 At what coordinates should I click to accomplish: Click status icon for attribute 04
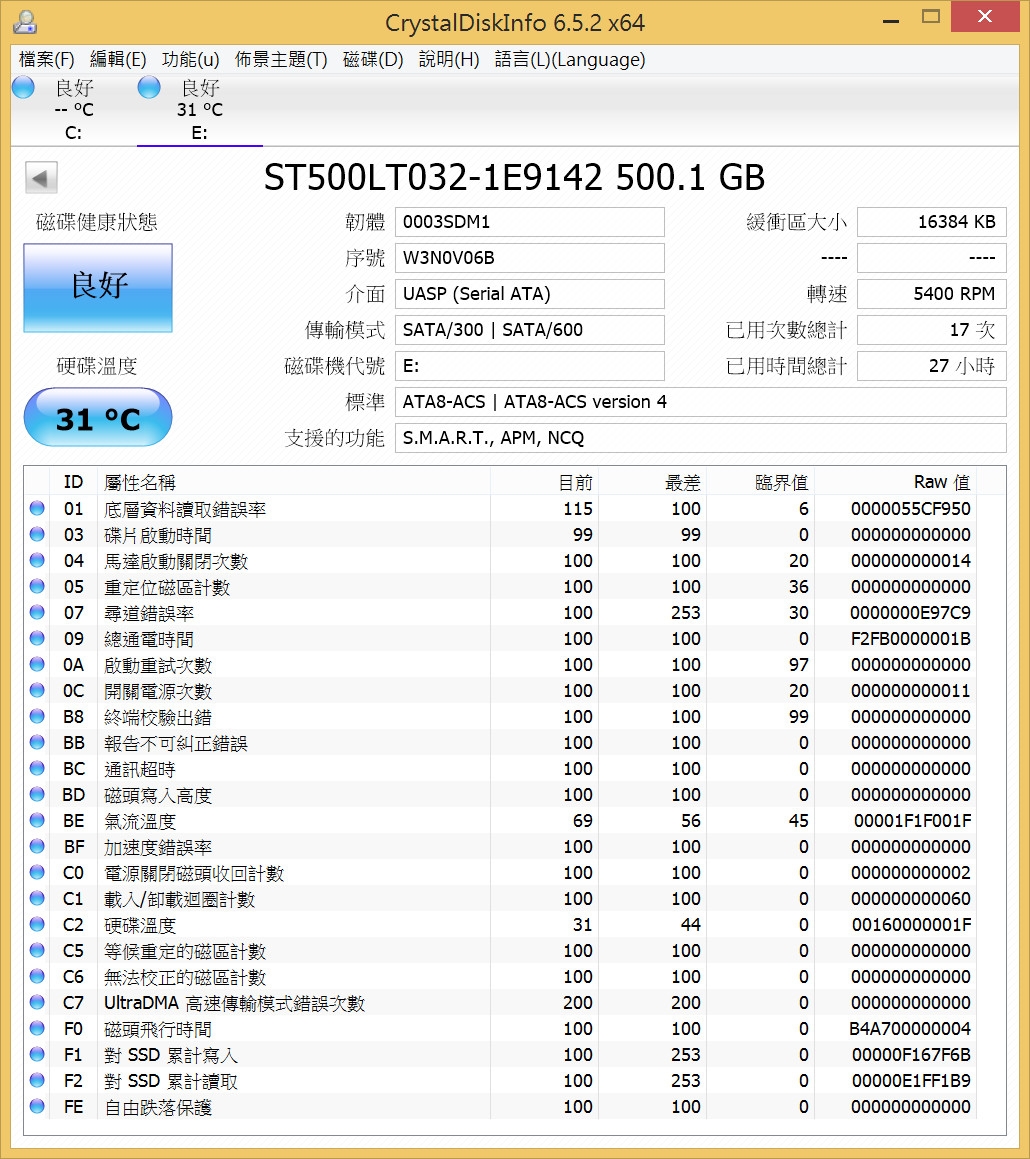(37, 560)
